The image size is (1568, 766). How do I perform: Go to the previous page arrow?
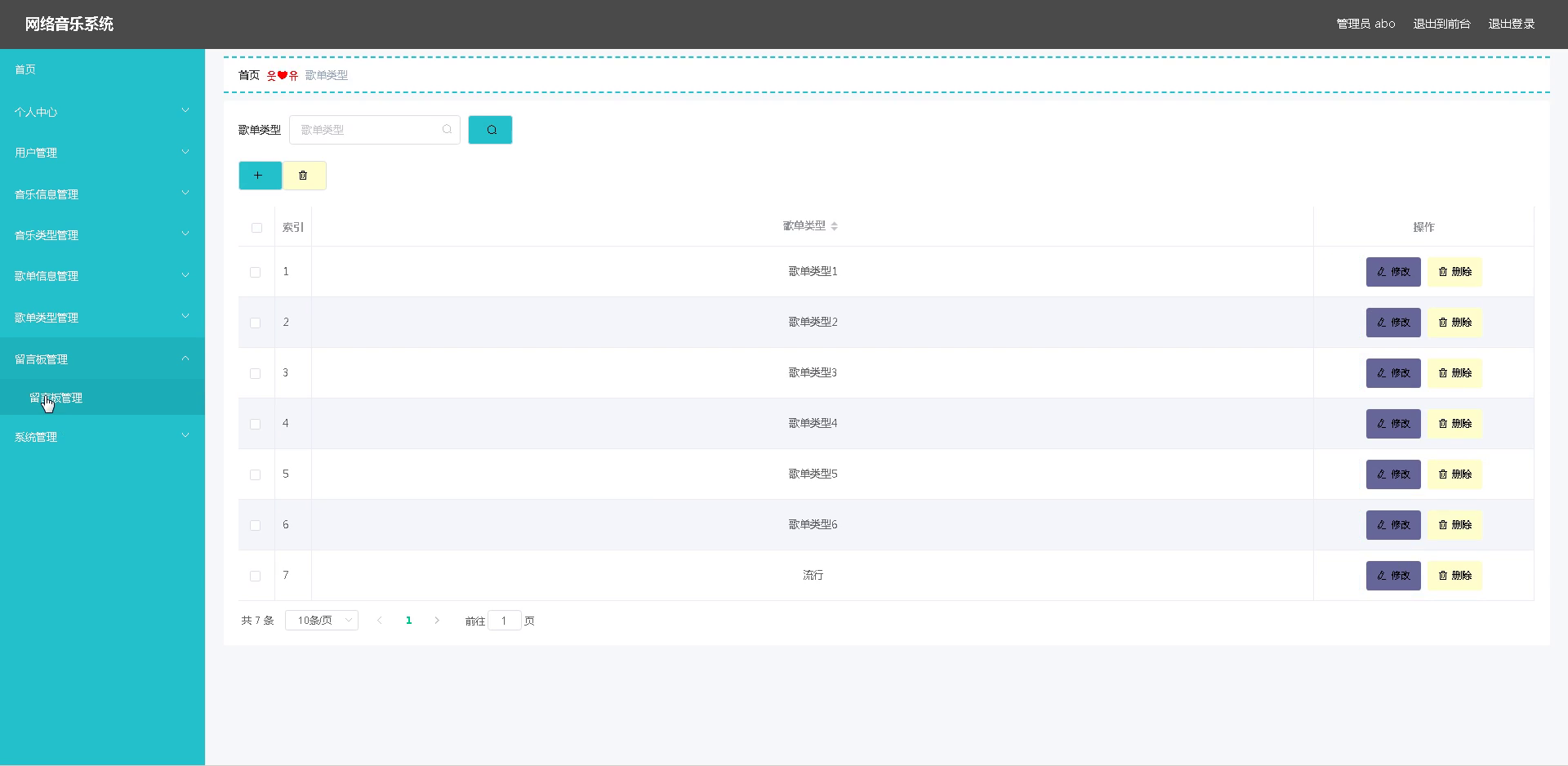[380, 621]
